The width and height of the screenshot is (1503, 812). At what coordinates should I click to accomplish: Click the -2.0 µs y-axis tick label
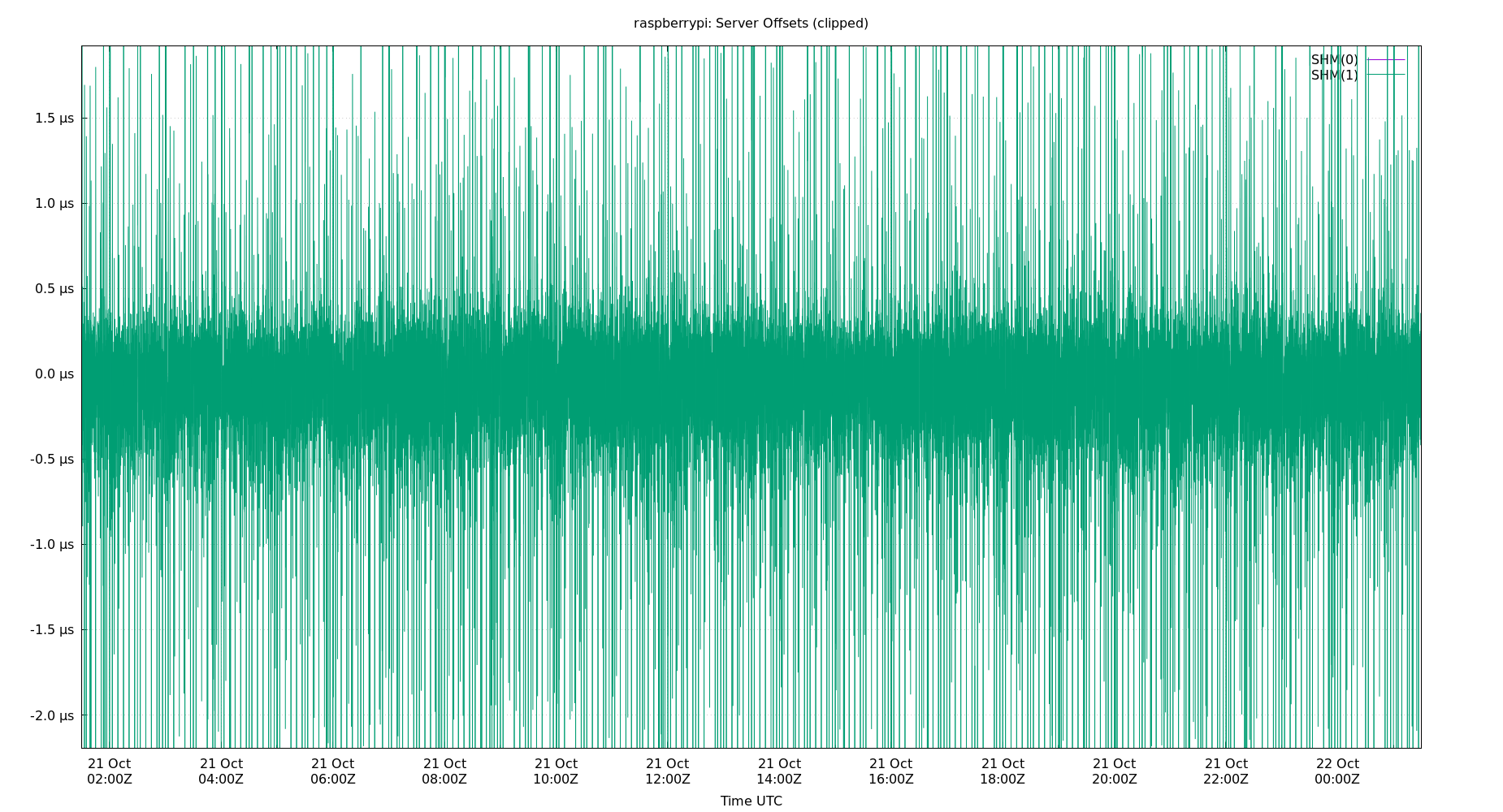52,715
